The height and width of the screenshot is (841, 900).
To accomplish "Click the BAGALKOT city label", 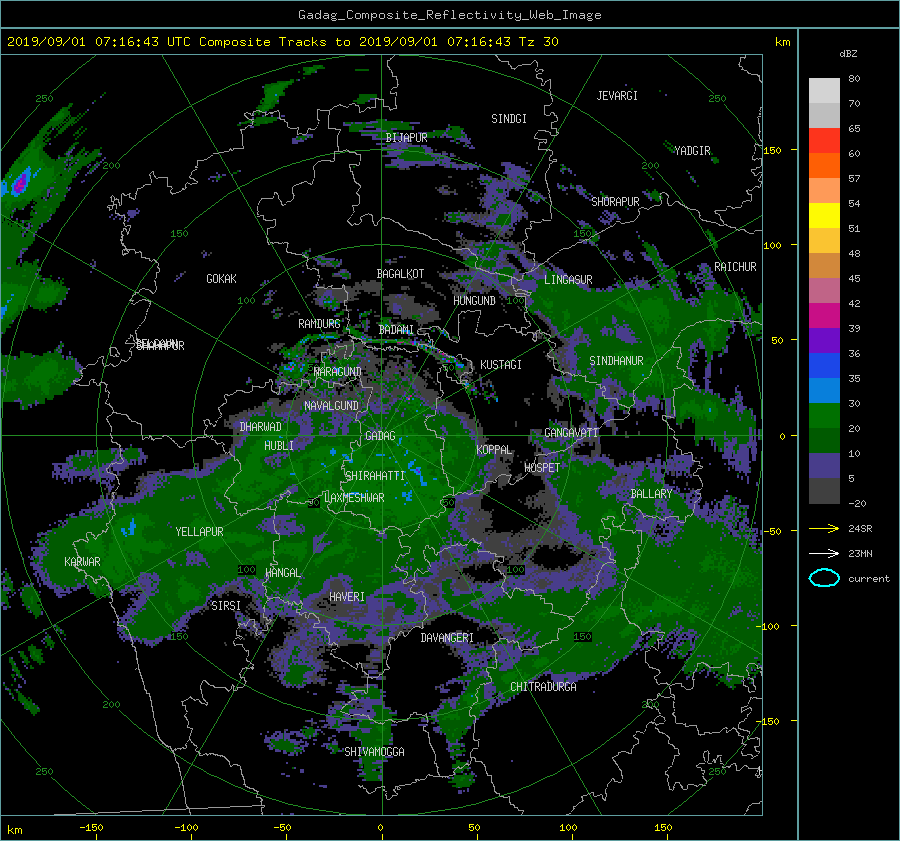I will pos(400,274).
